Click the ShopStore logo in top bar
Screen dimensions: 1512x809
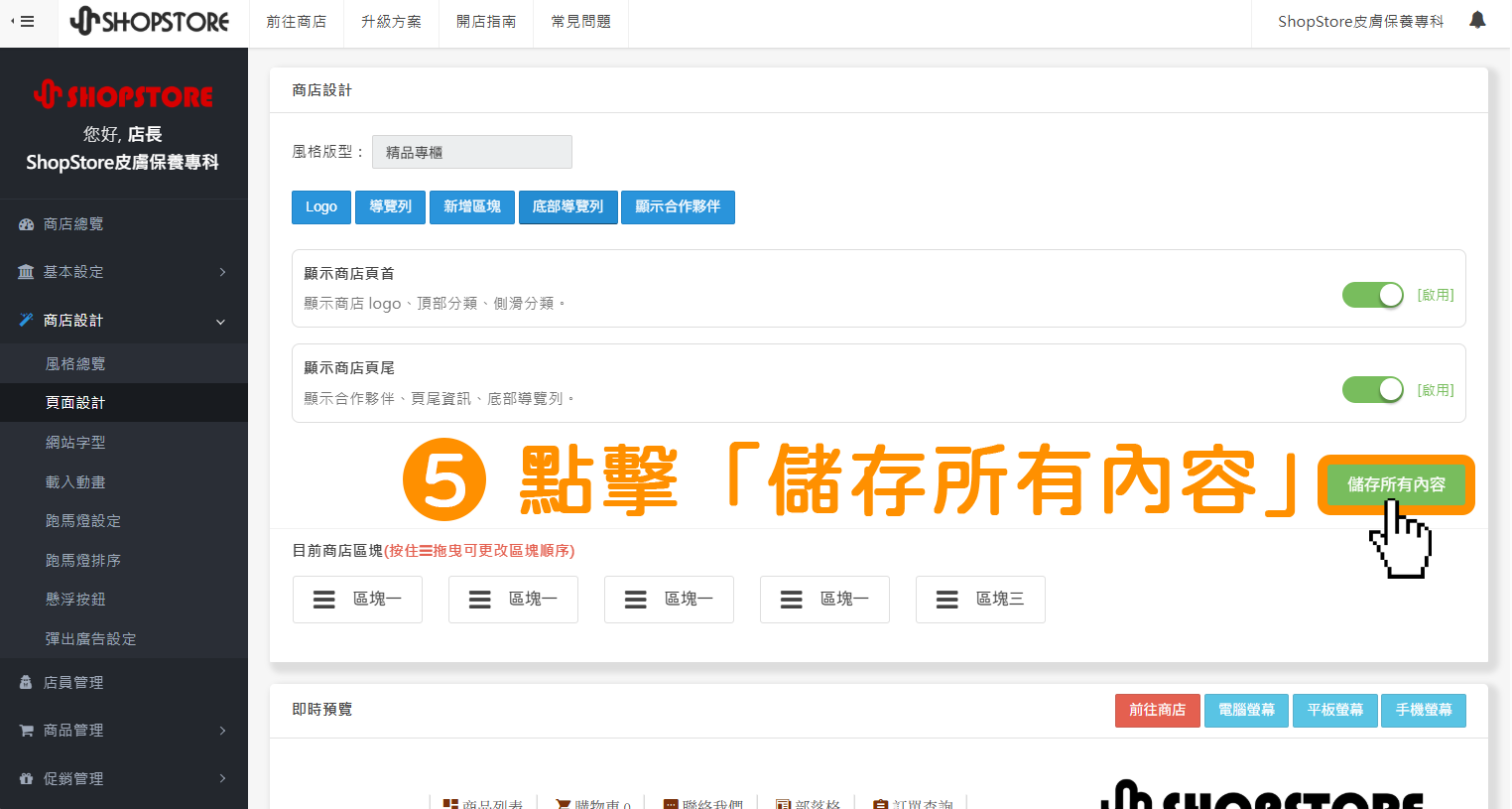click(x=150, y=21)
